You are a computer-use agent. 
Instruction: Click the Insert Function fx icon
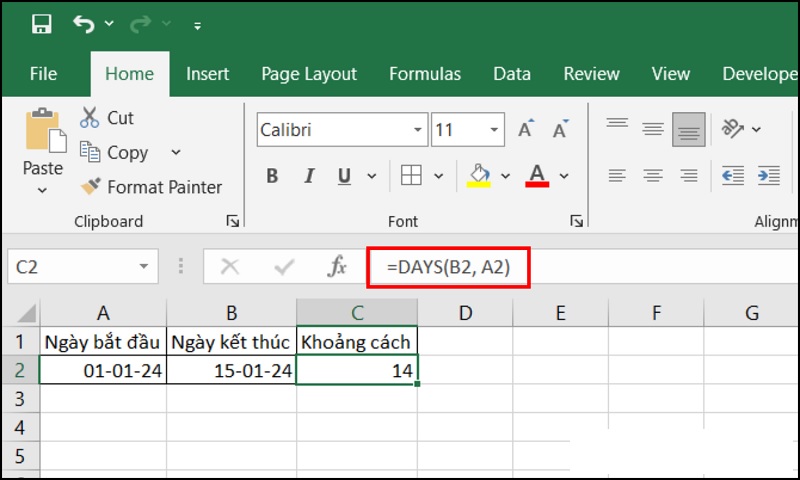[x=337, y=267]
